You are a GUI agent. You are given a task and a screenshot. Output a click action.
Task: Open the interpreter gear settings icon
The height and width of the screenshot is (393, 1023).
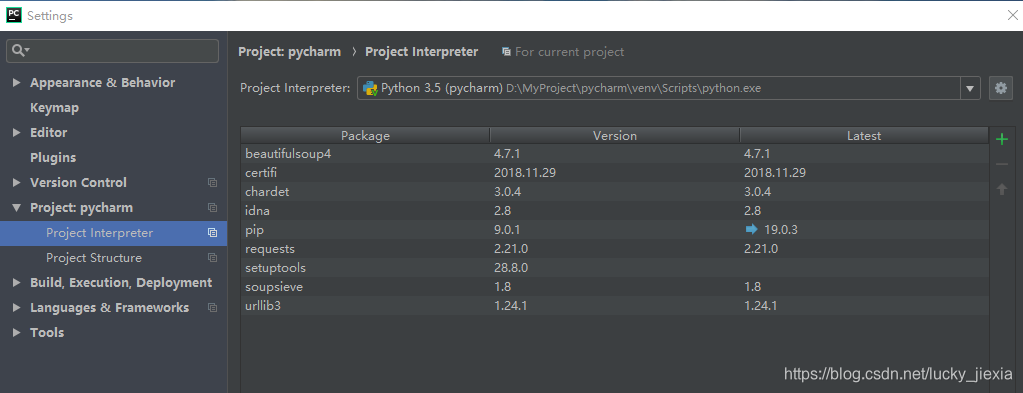1001,87
